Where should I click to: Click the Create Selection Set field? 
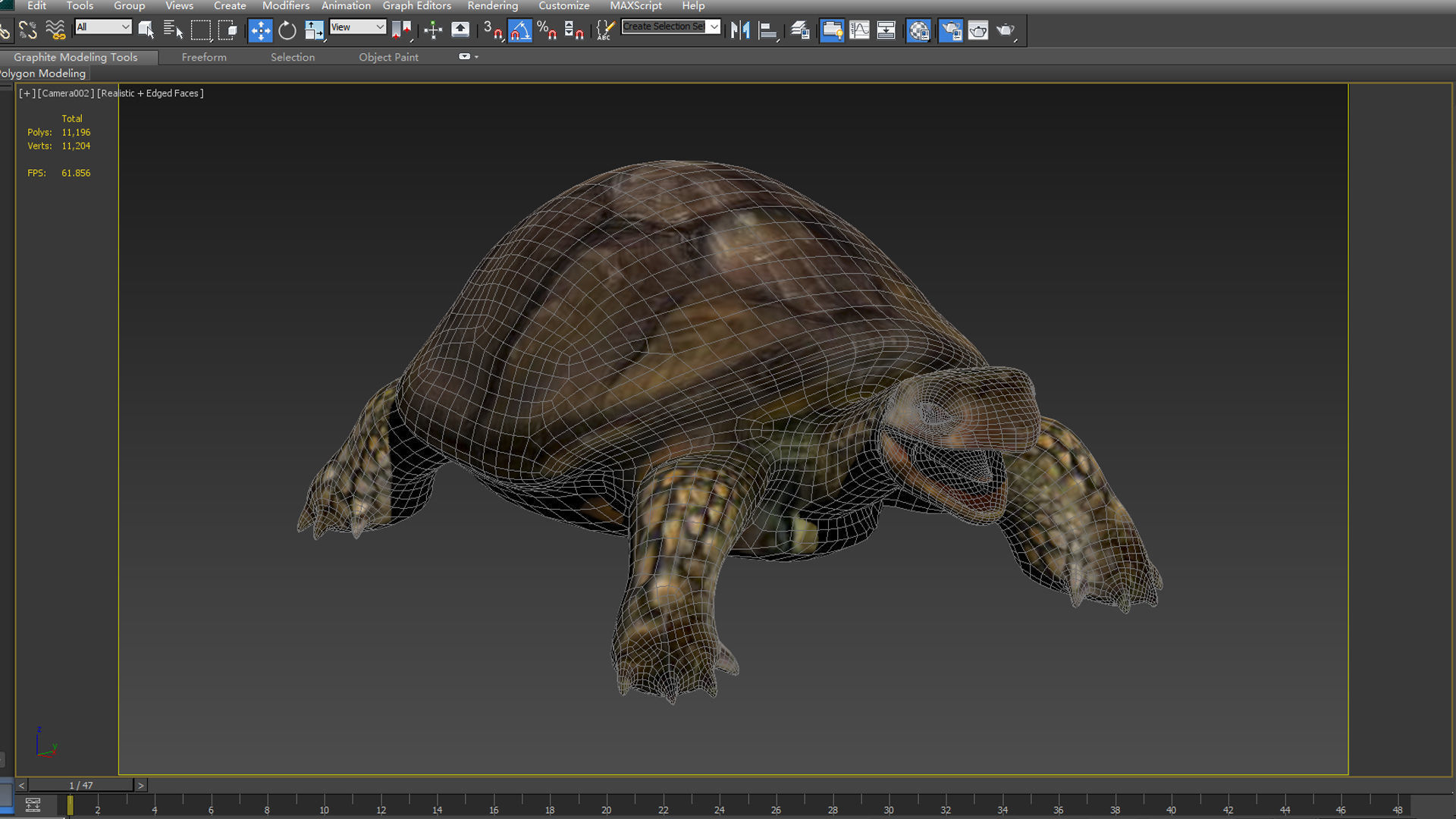coord(664,27)
